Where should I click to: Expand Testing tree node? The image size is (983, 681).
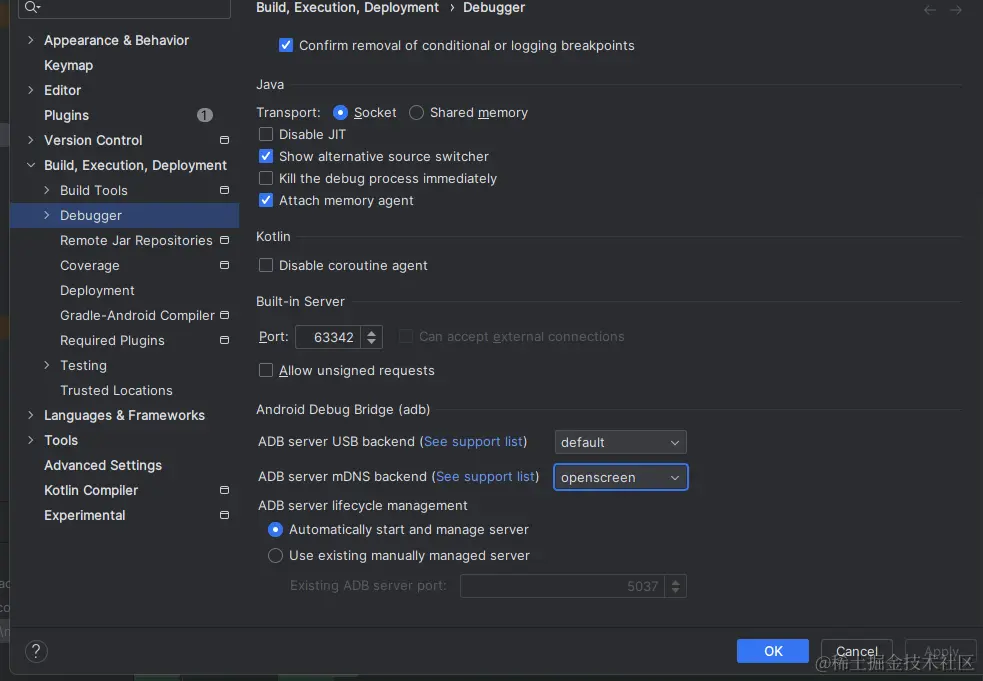click(46, 365)
